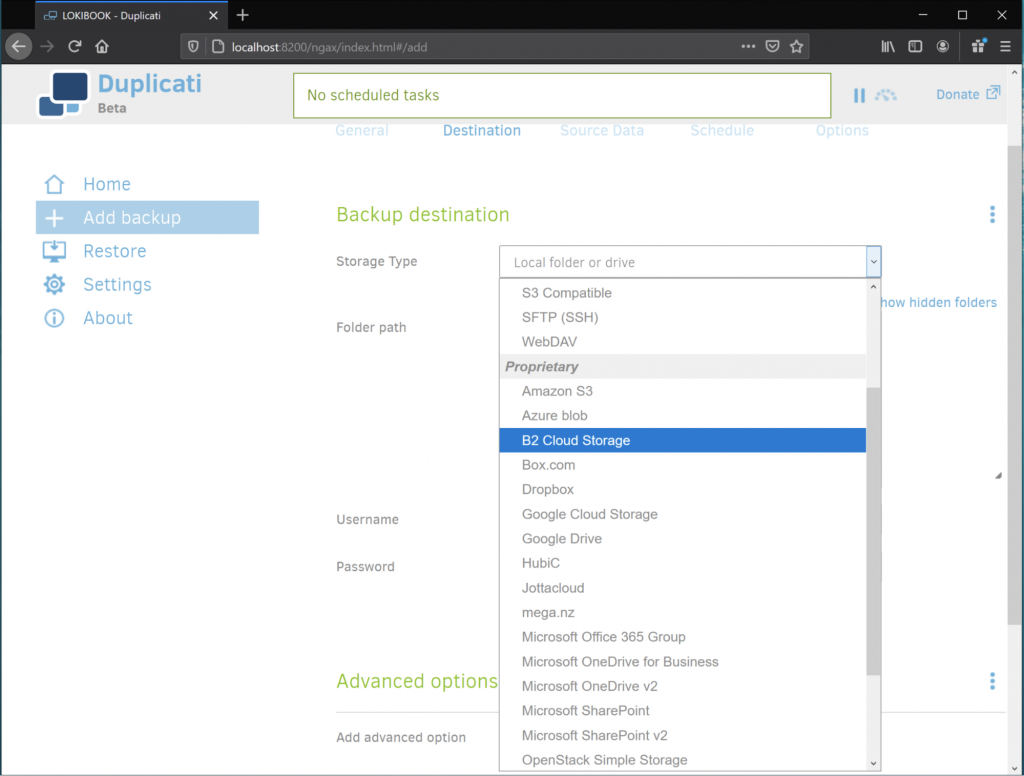This screenshot has height=776, width=1024.
Task: Switch to the Destination step tab
Action: click(x=482, y=131)
